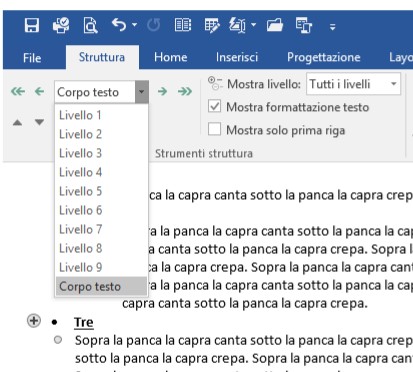Choose Livello 7 from the list
413x372 pixels.
[101, 229]
